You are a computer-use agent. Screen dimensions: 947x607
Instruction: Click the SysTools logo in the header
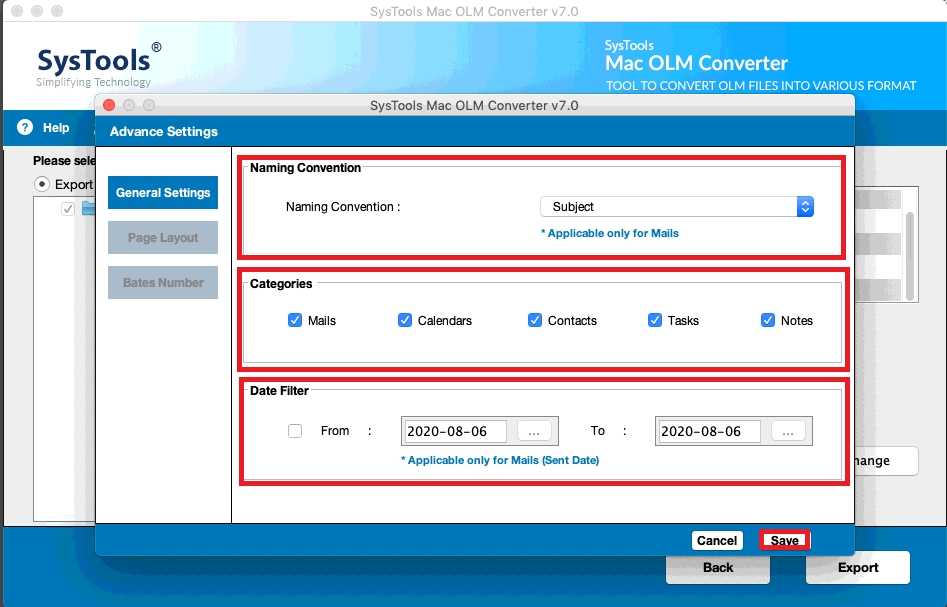coord(98,65)
